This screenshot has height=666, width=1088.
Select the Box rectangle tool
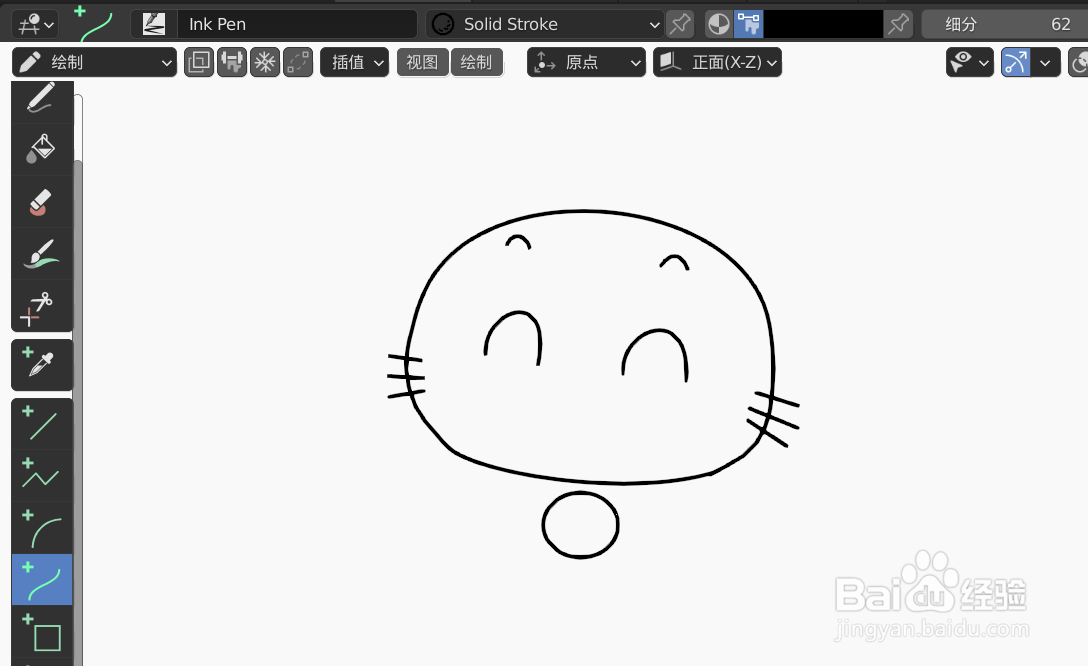[42, 632]
